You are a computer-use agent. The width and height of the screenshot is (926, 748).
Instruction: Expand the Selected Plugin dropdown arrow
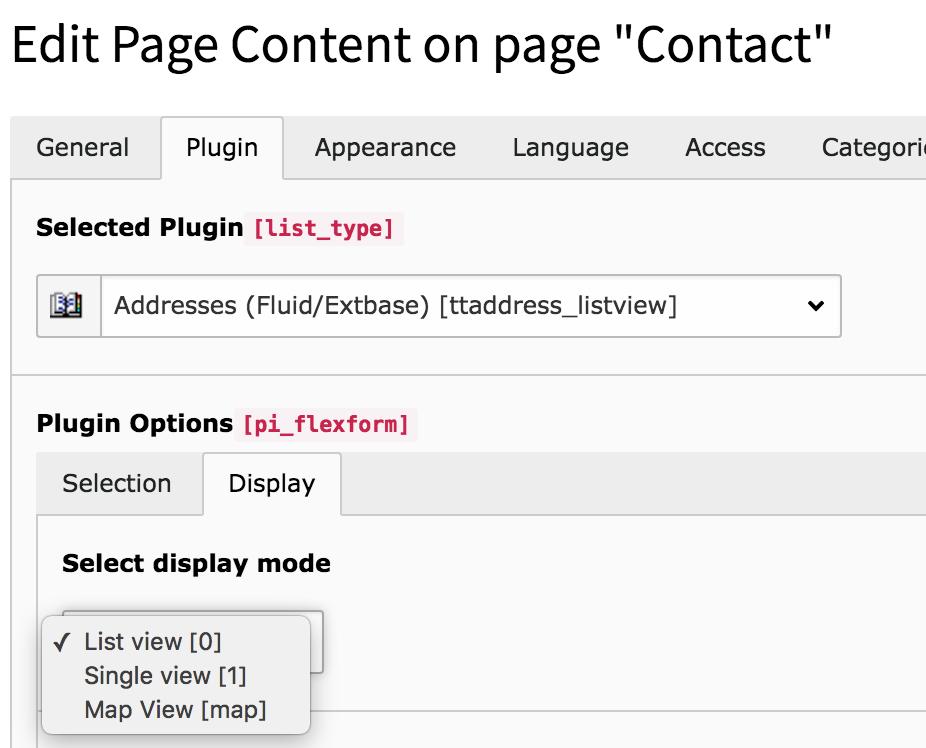click(x=816, y=306)
